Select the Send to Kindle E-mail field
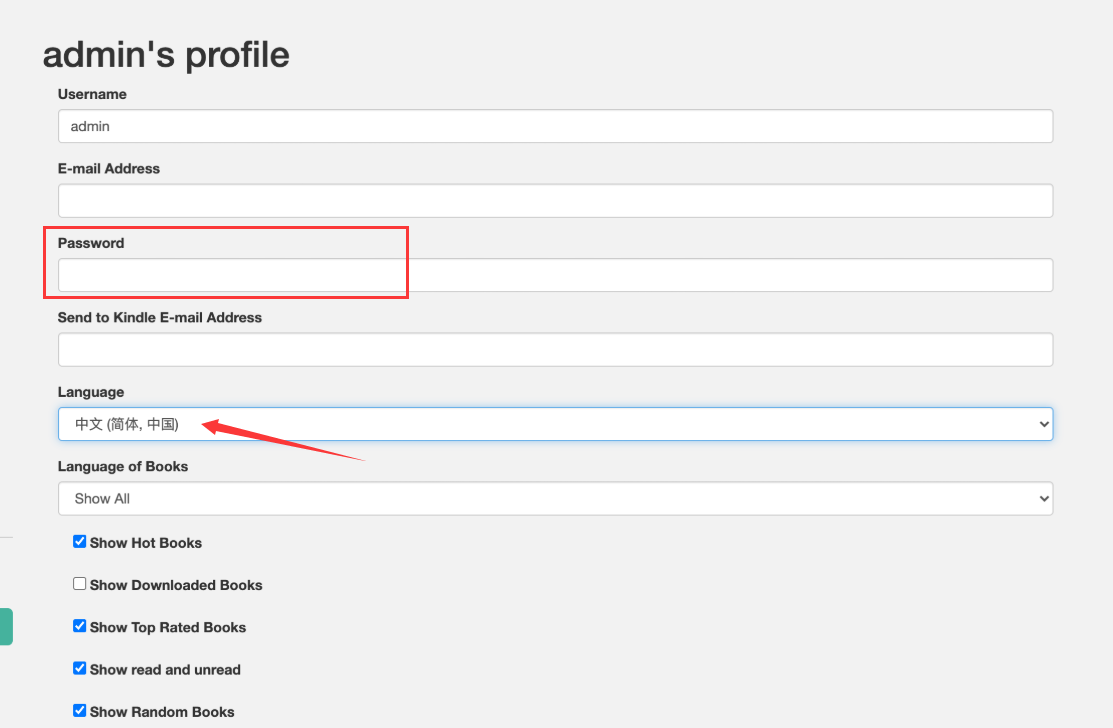Screen dimensions: 1113x728 coord(555,350)
